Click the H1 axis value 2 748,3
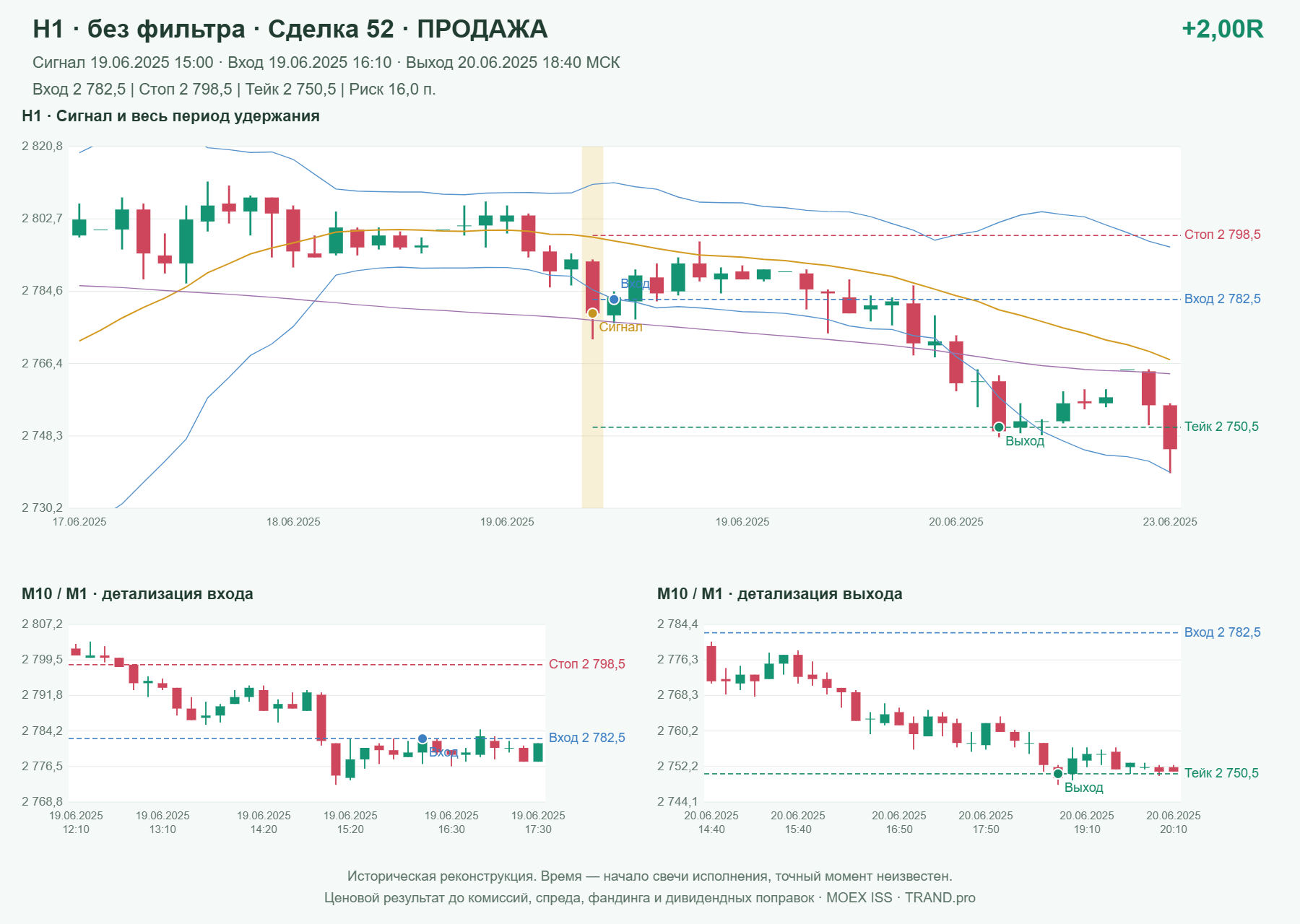Screen dimensions: 1300x924 [42, 435]
